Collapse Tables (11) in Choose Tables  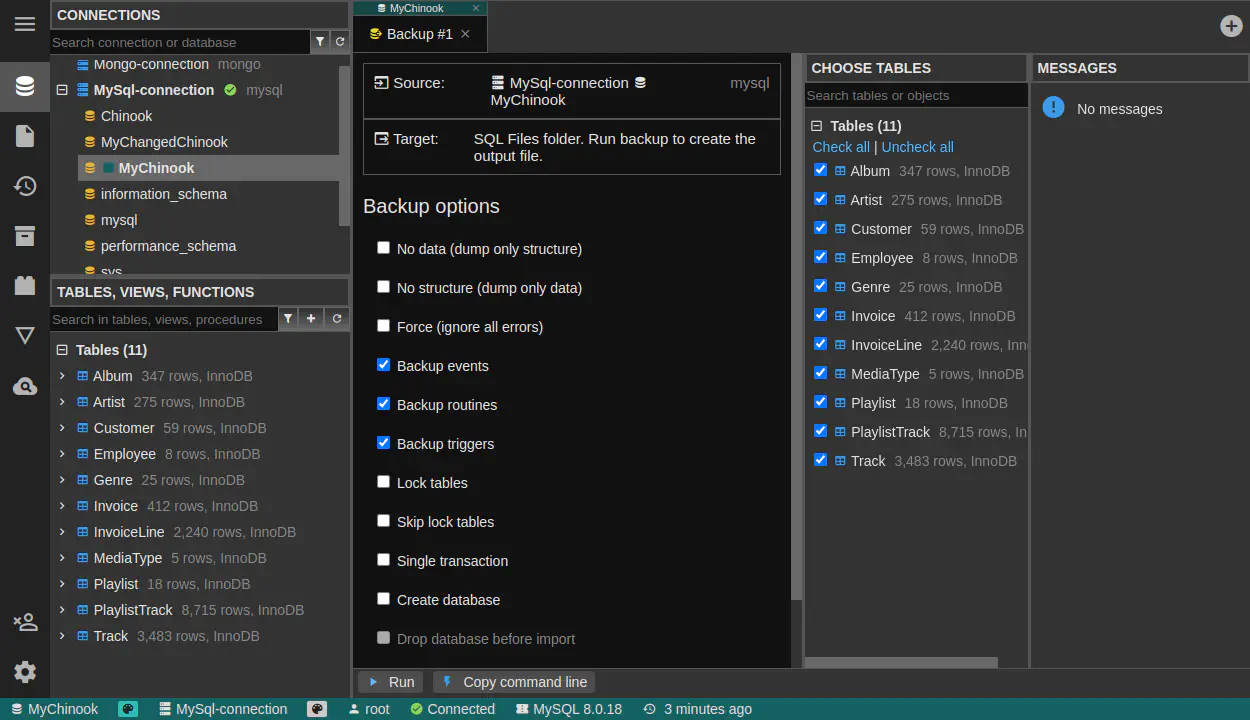coord(817,126)
